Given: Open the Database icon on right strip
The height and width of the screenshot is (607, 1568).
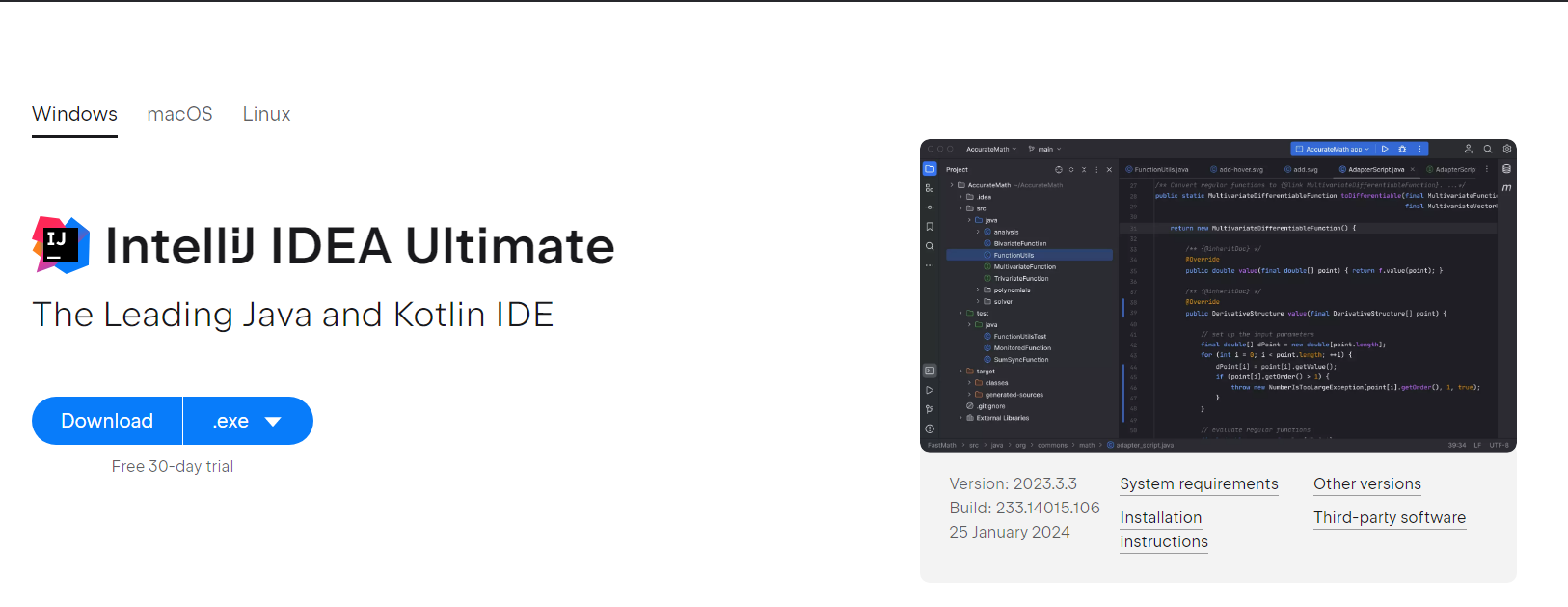Looking at the screenshot, I should (1506, 169).
